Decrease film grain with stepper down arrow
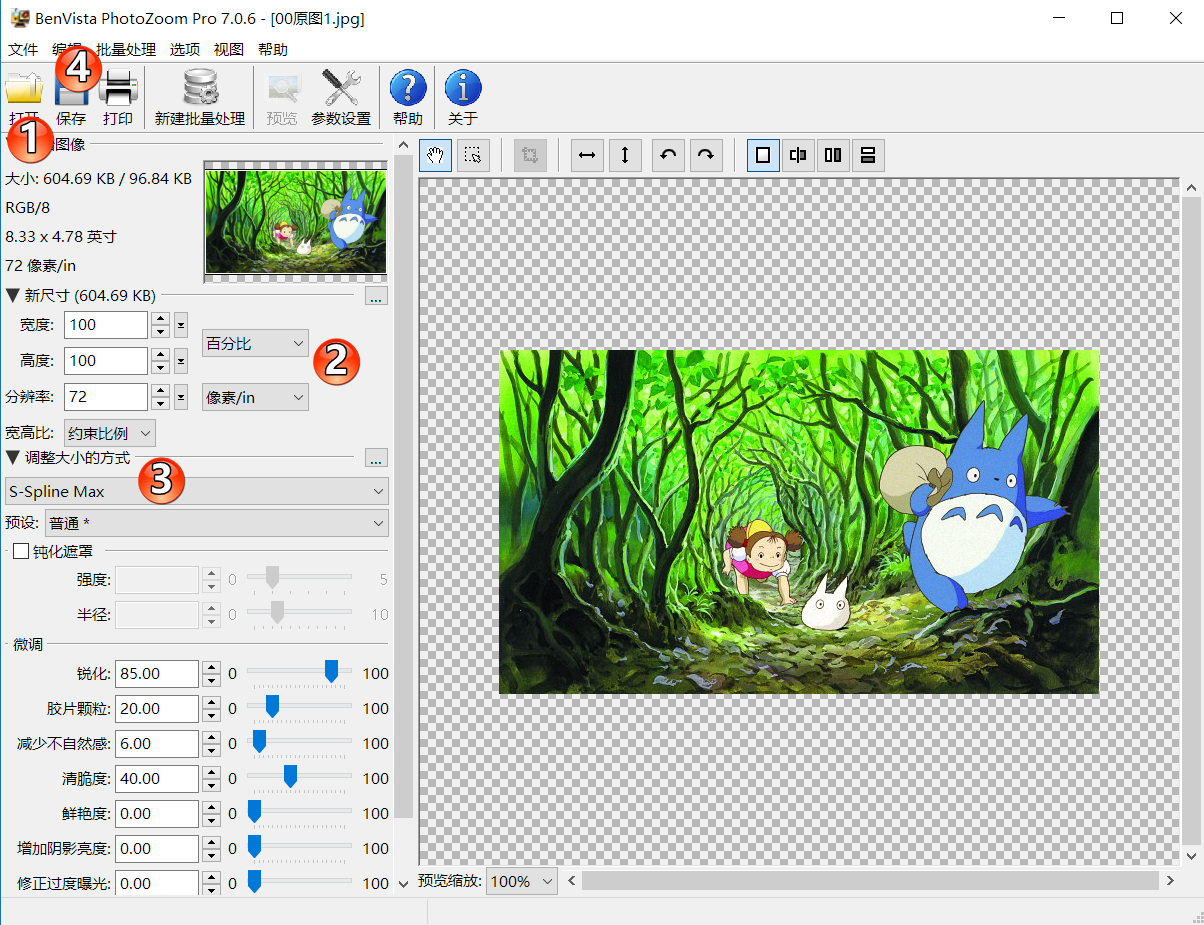1204x925 pixels. (x=211, y=716)
